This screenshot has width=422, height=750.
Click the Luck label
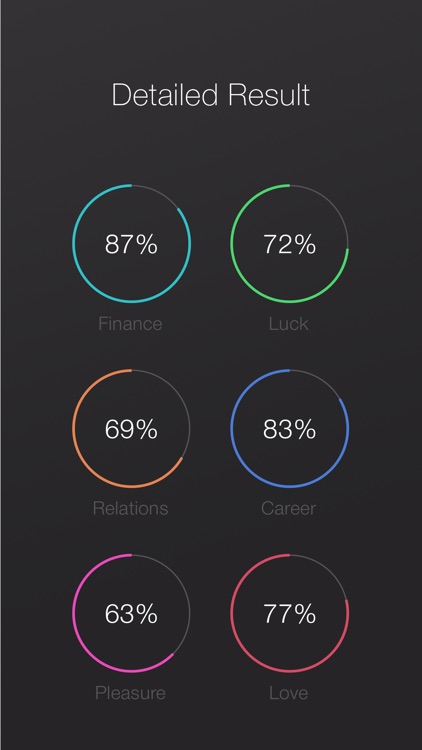point(289,324)
